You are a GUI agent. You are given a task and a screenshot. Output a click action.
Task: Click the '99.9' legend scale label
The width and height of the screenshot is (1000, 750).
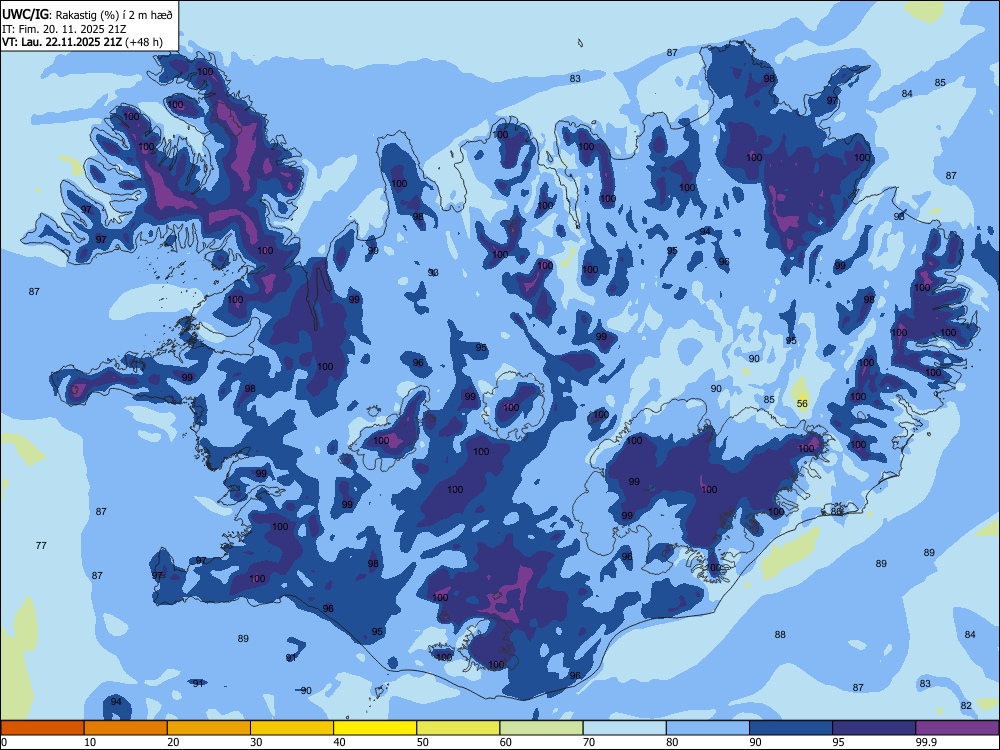[926, 742]
